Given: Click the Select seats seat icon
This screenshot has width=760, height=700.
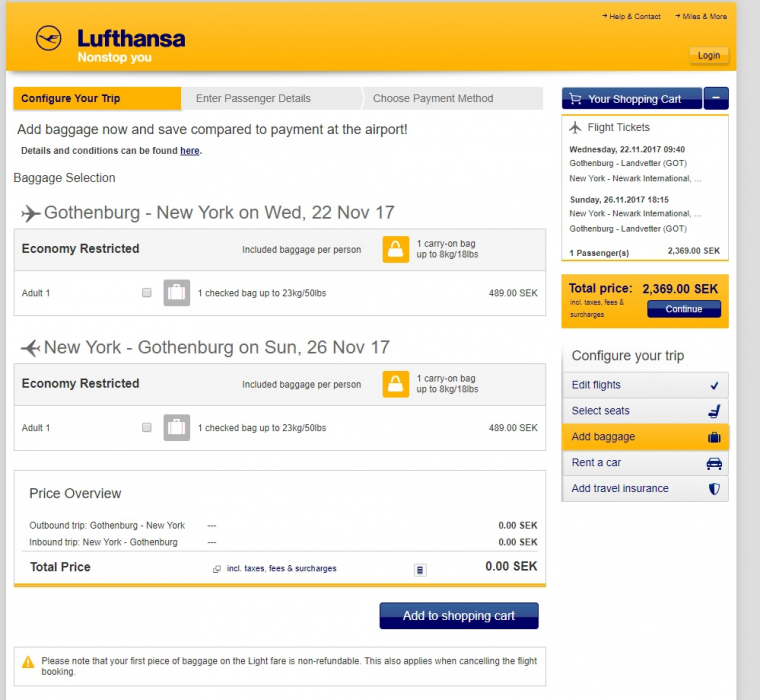Looking at the screenshot, I should [x=714, y=411].
